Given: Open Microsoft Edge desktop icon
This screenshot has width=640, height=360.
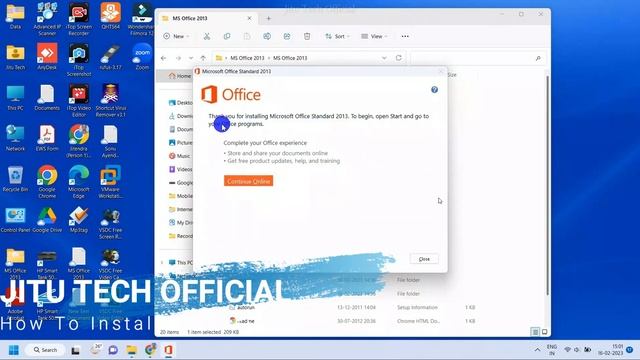Looking at the screenshot, I should 79,182.
